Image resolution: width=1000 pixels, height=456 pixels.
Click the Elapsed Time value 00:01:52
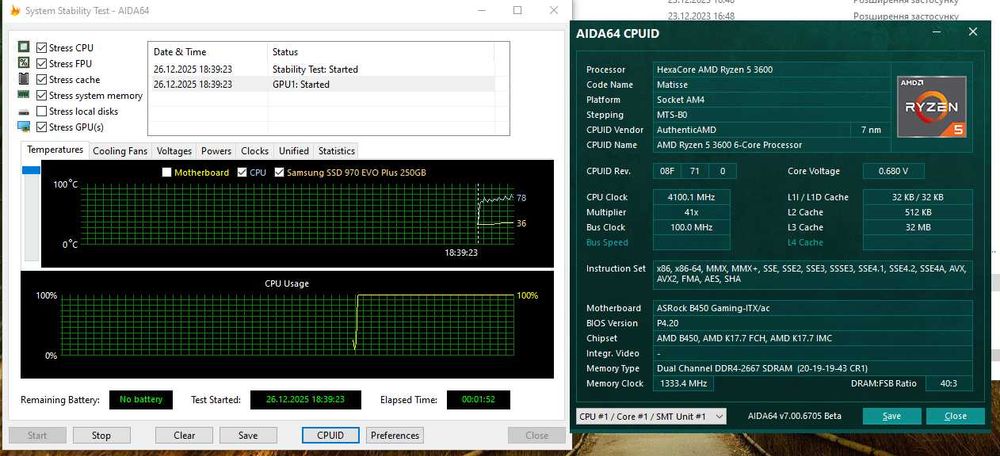coord(478,400)
